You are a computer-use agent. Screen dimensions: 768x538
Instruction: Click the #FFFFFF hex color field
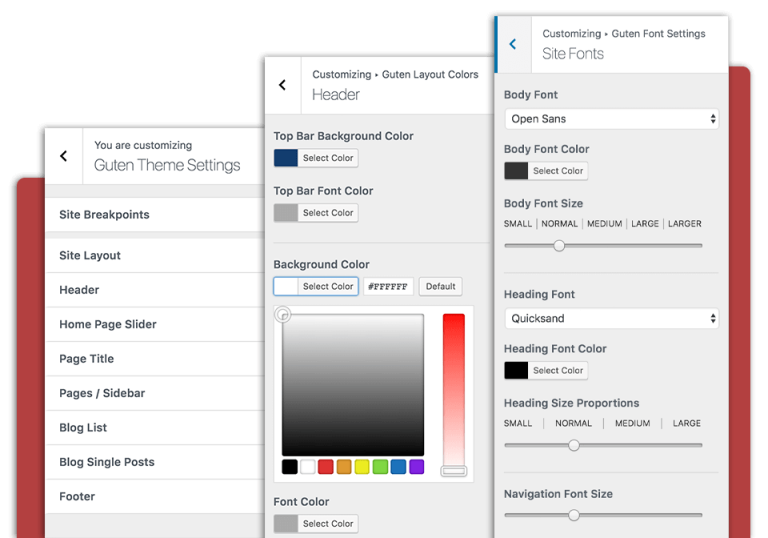[x=388, y=286]
